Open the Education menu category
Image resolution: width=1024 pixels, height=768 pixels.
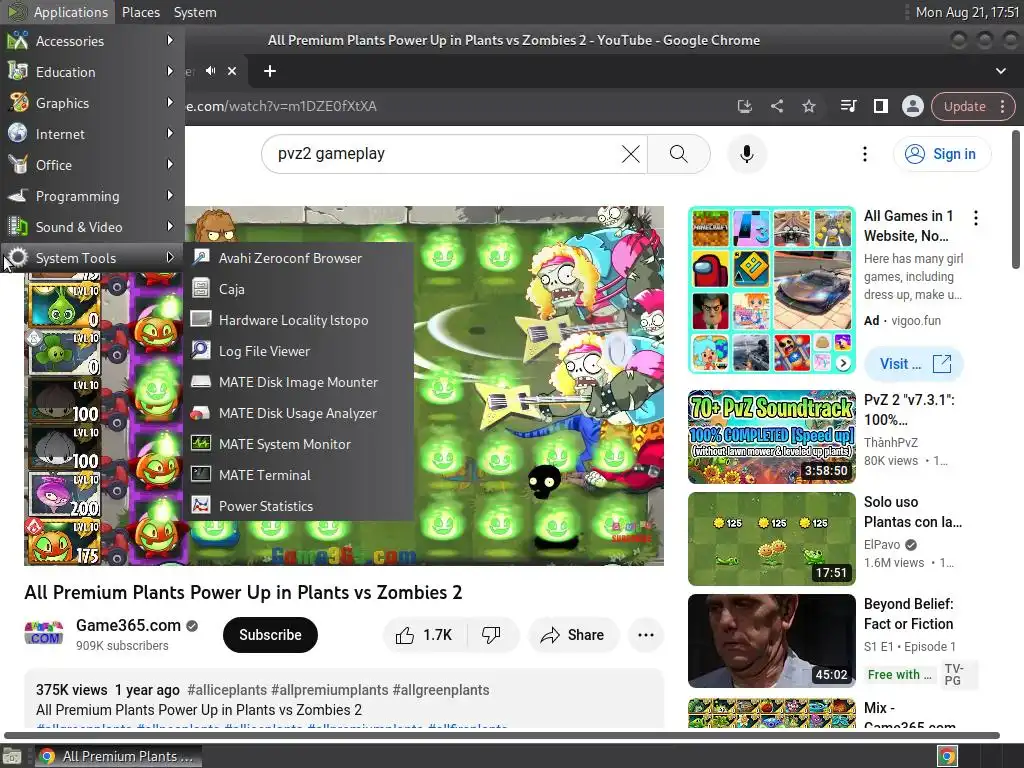91,72
